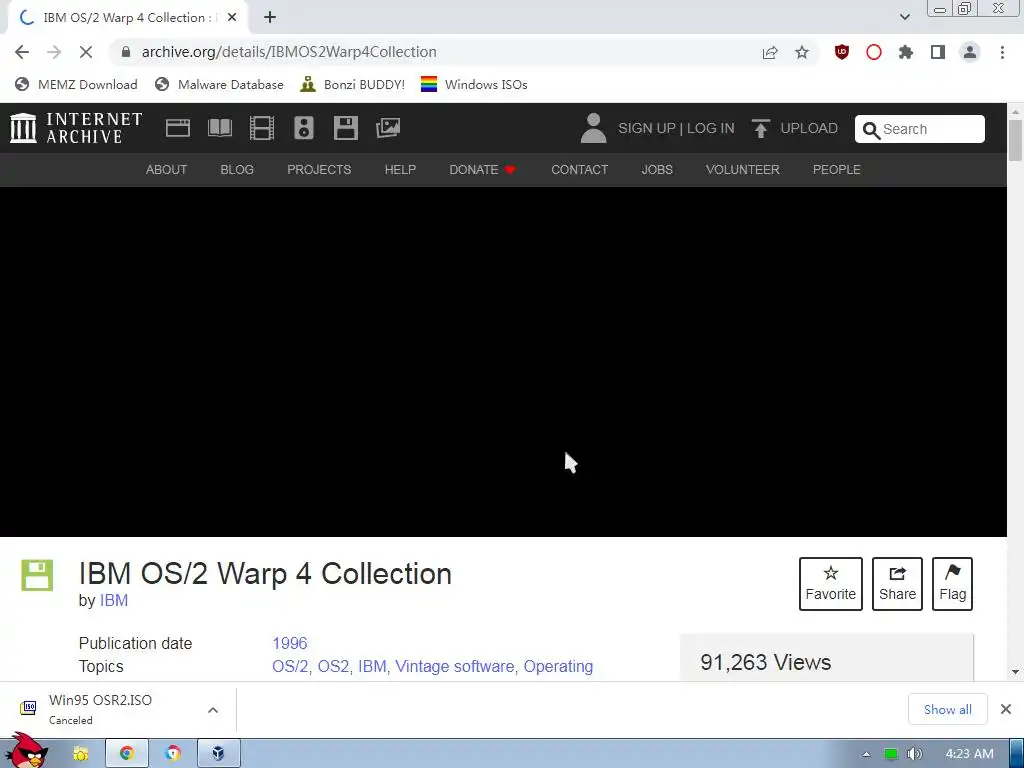The width and height of the screenshot is (1024, 768).
Task: Click the Show all downloads button
Action: tap(947, 709)
